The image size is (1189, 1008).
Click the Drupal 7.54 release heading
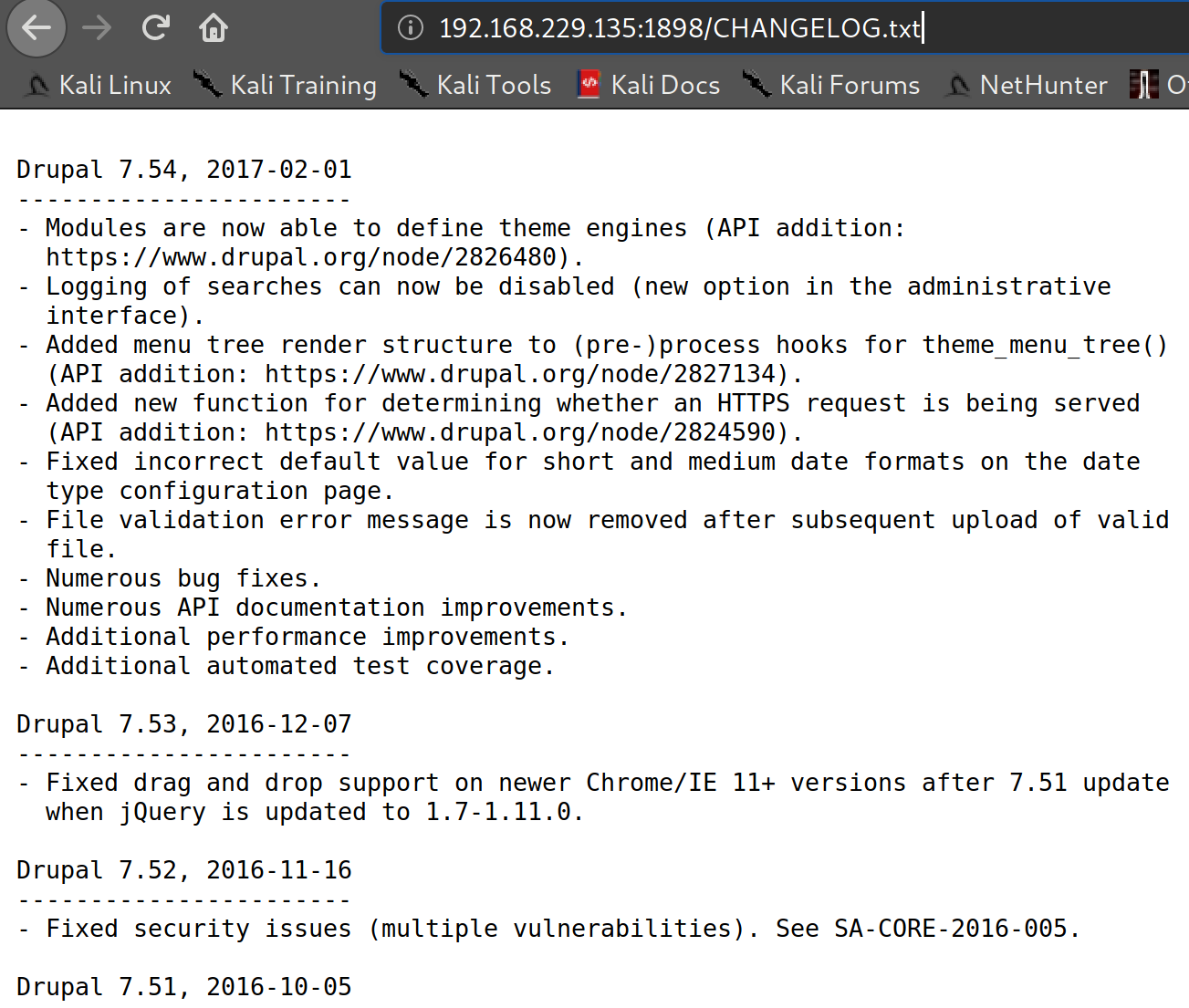[x=183, y=170]
